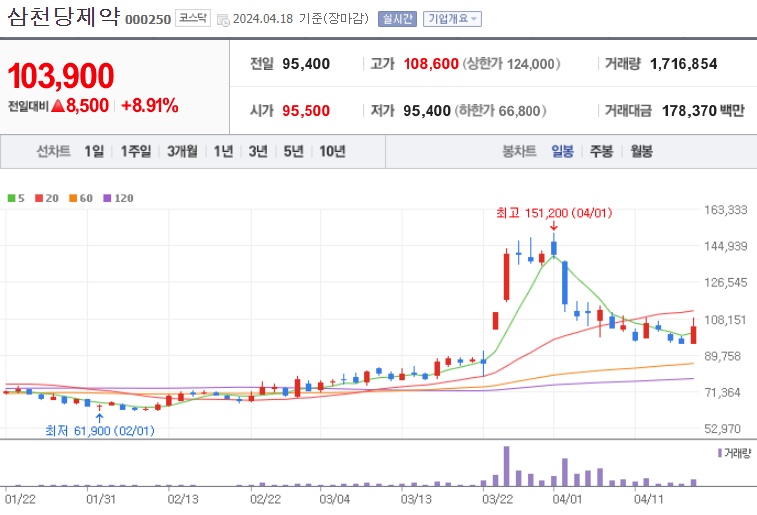Image resolution: width=757 pixels, height=515 pixels.
Task: Click the 상한가 124,000 upper limit text
Action: pos(512,64)
